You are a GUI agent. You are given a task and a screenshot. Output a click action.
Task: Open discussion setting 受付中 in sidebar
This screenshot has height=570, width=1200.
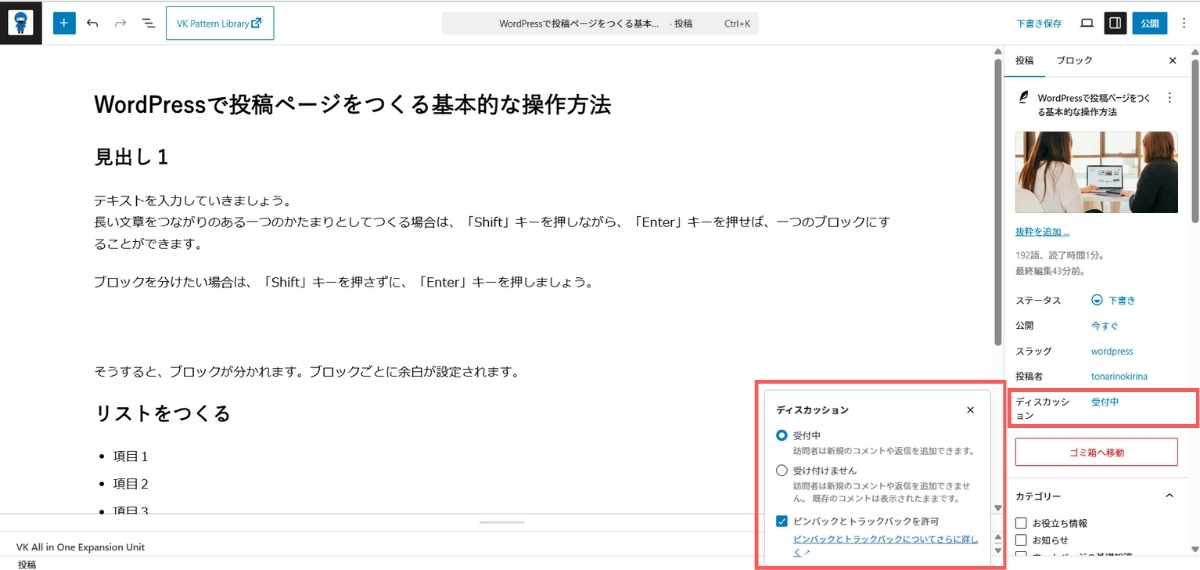point(1105,402)
